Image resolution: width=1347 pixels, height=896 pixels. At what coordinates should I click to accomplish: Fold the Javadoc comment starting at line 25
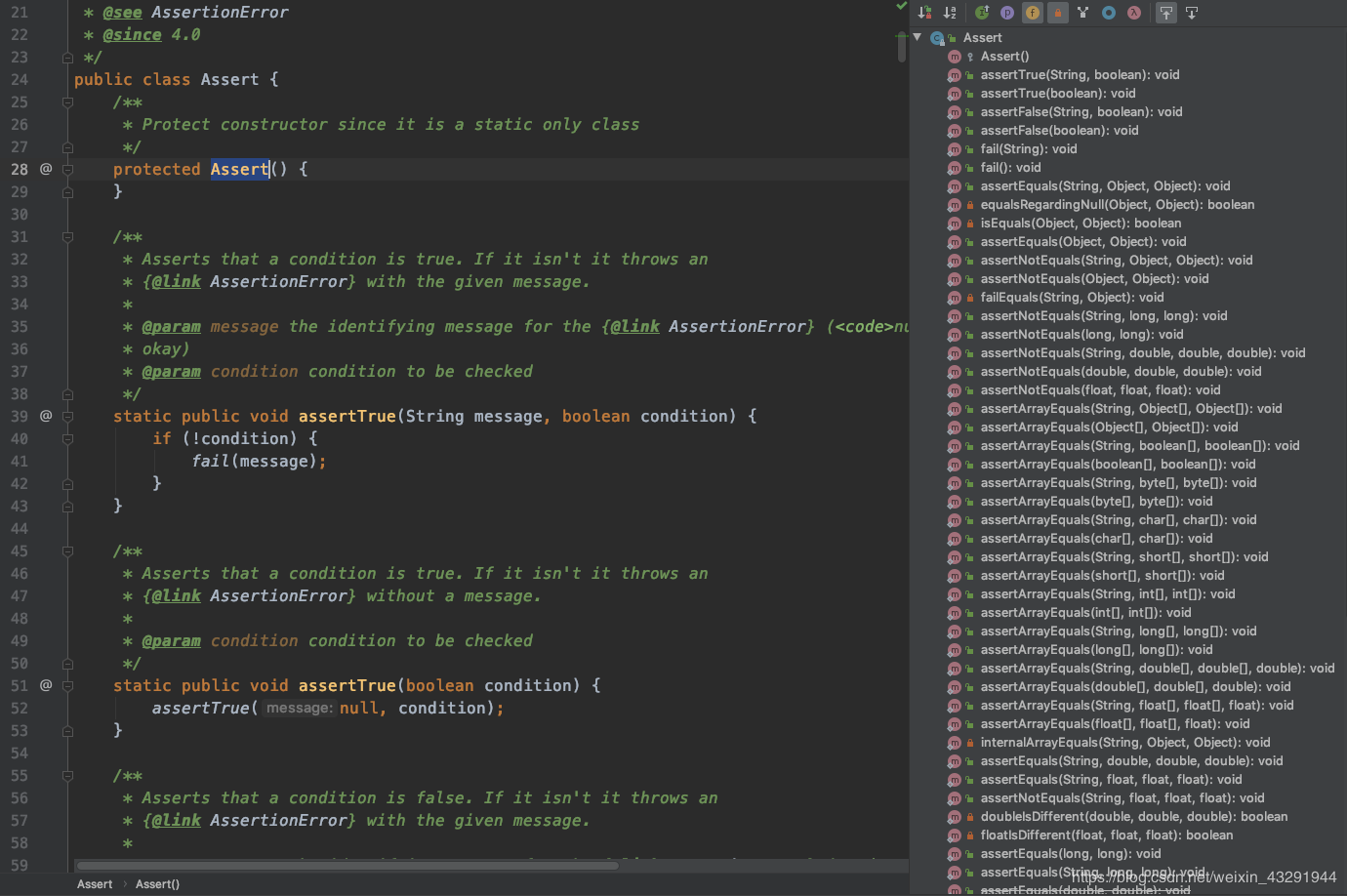[x=67, y=102]
